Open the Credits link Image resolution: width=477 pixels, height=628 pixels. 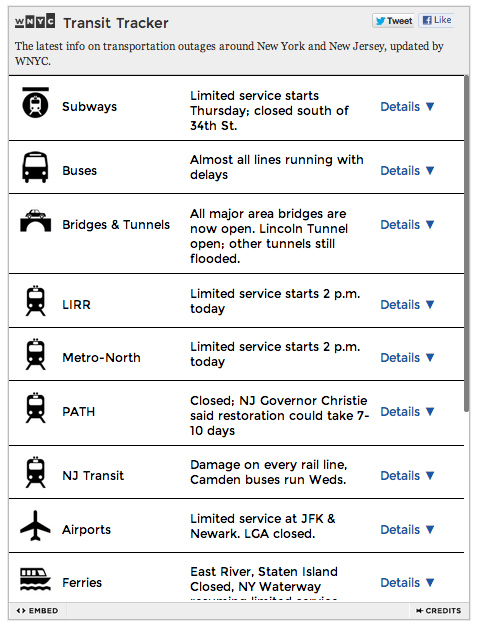point(439,611)
